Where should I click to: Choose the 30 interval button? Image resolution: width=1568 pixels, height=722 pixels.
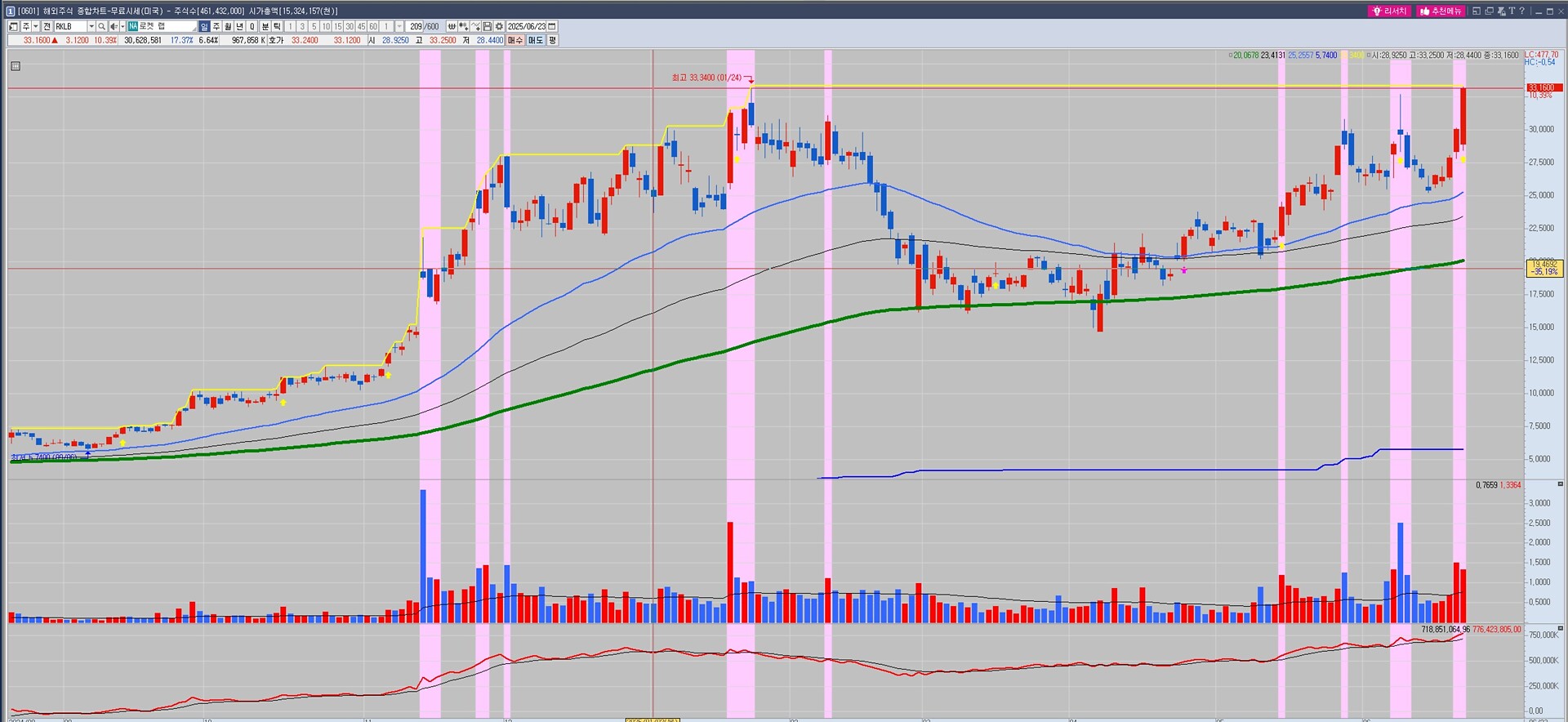350,26
